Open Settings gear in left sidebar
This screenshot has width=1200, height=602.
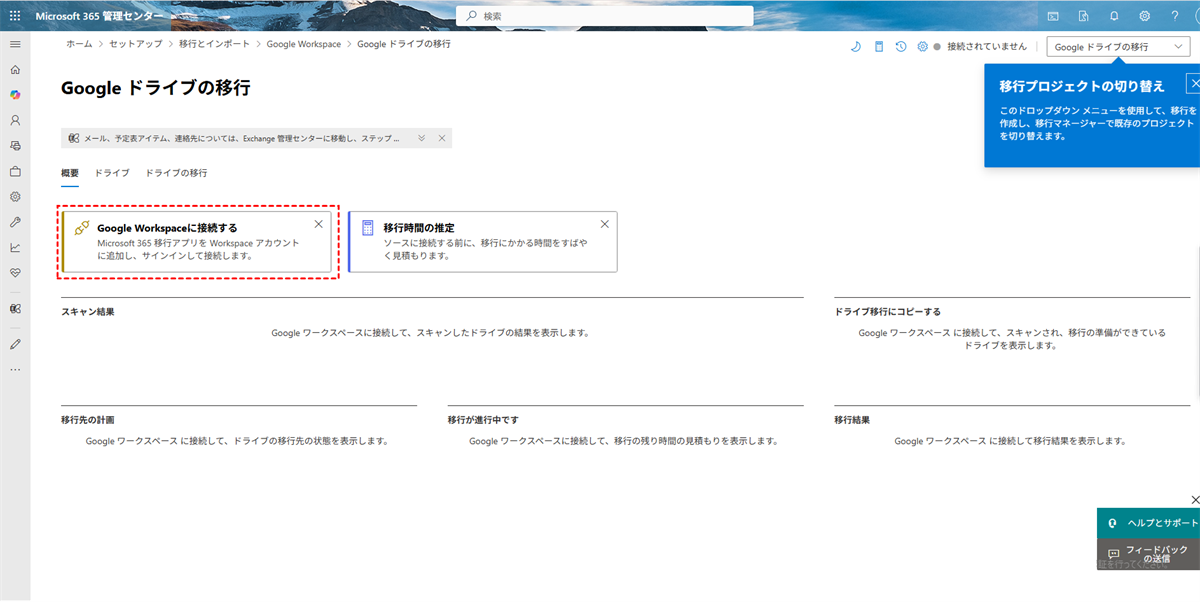[15, 196]
